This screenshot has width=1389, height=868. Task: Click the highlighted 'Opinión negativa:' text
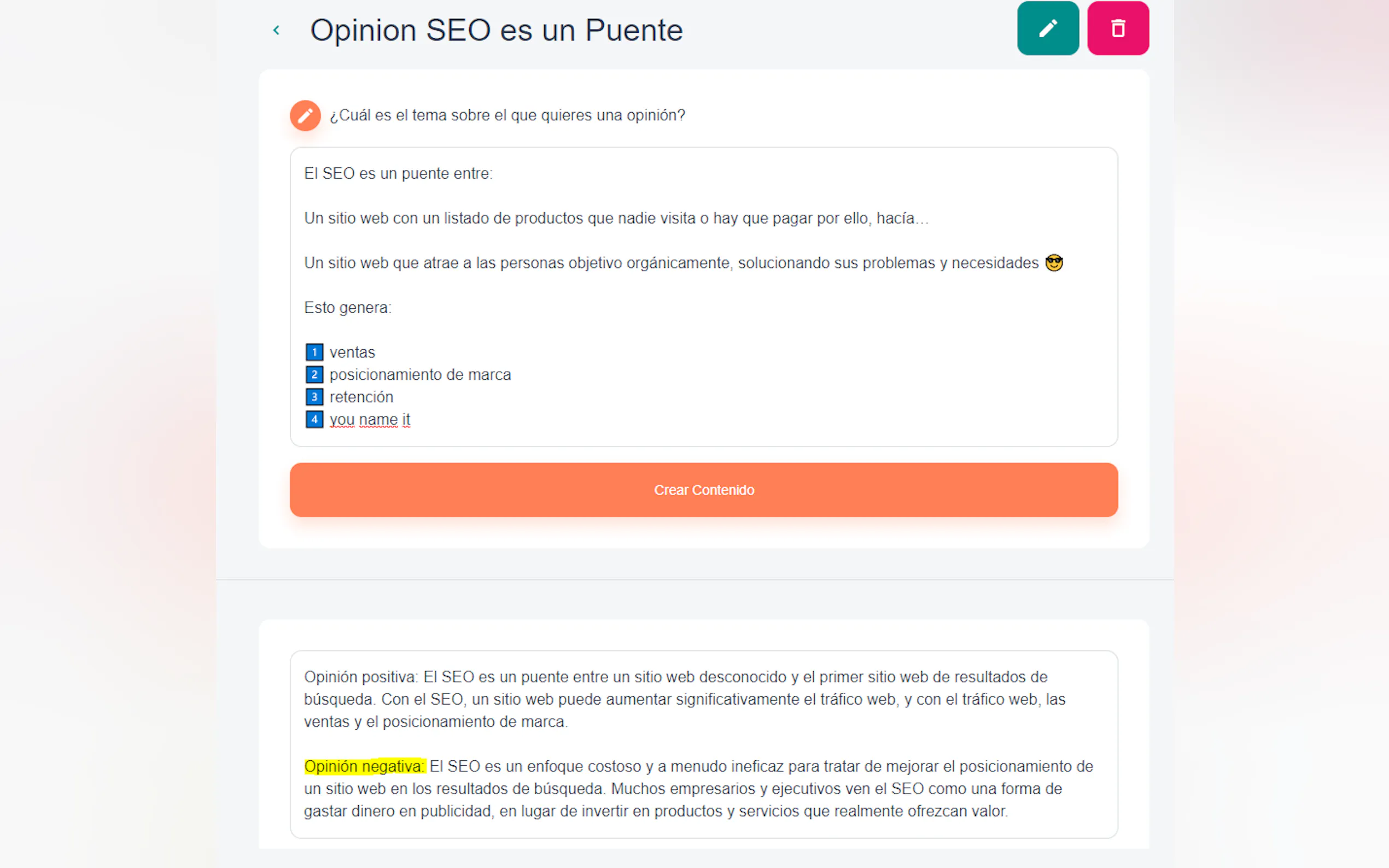(x=364, y=766)
